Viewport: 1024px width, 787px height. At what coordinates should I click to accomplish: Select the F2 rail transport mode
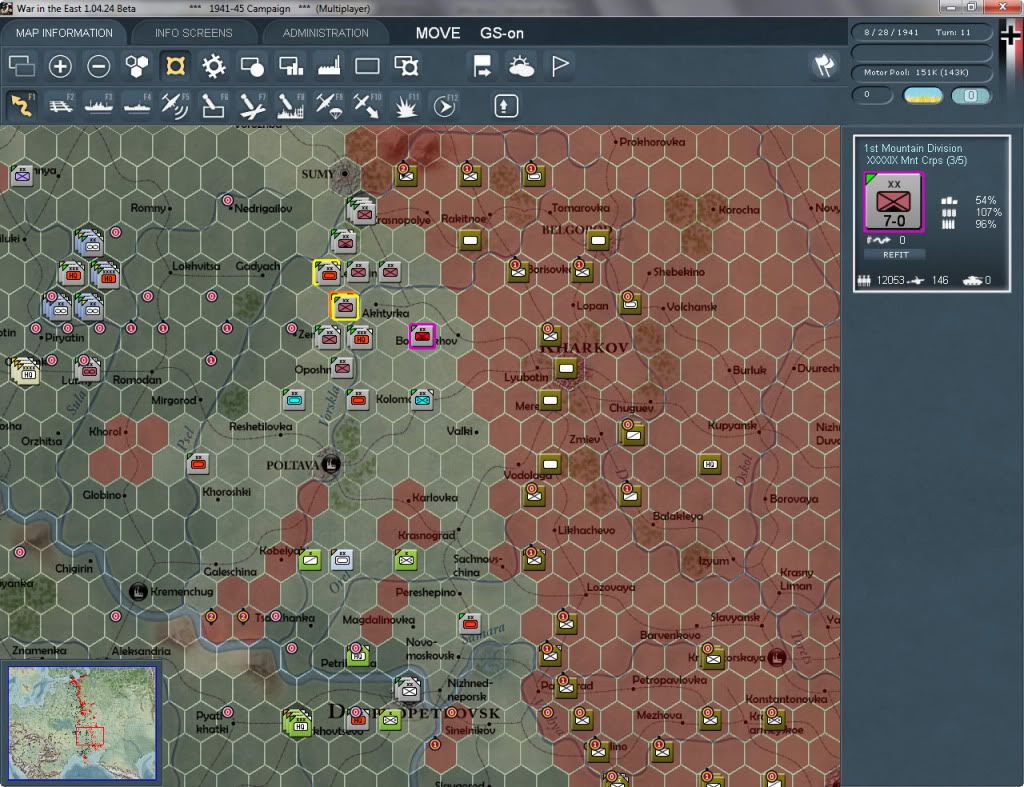coord(61,106)
